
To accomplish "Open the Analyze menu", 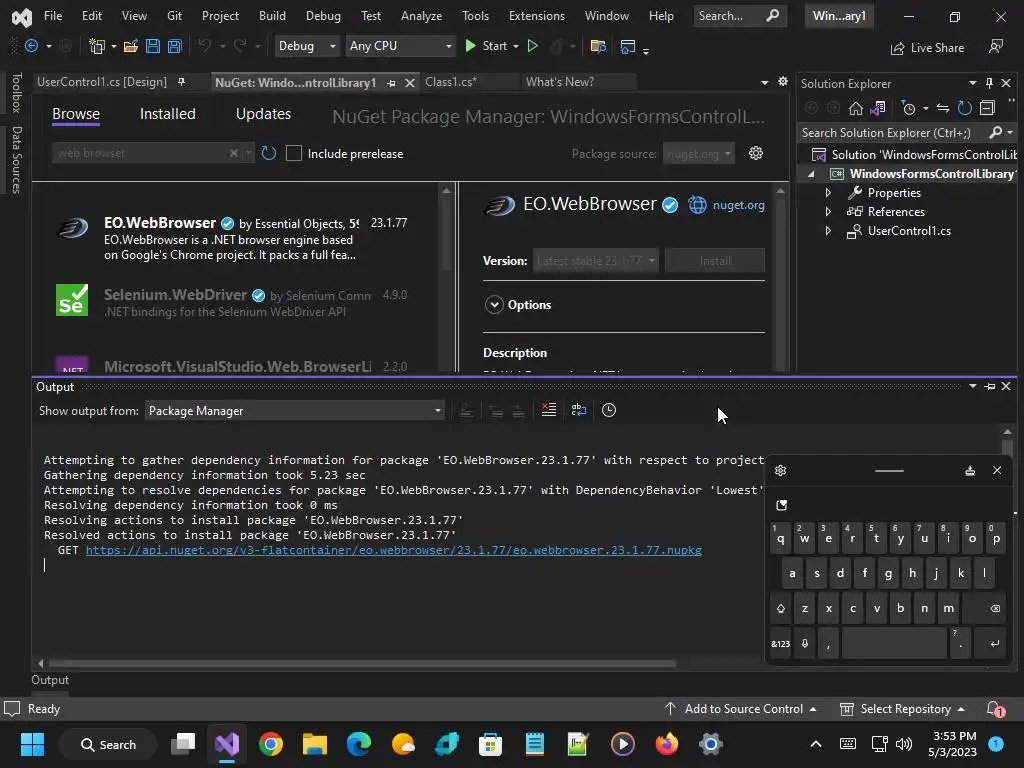I will point(421,16).
